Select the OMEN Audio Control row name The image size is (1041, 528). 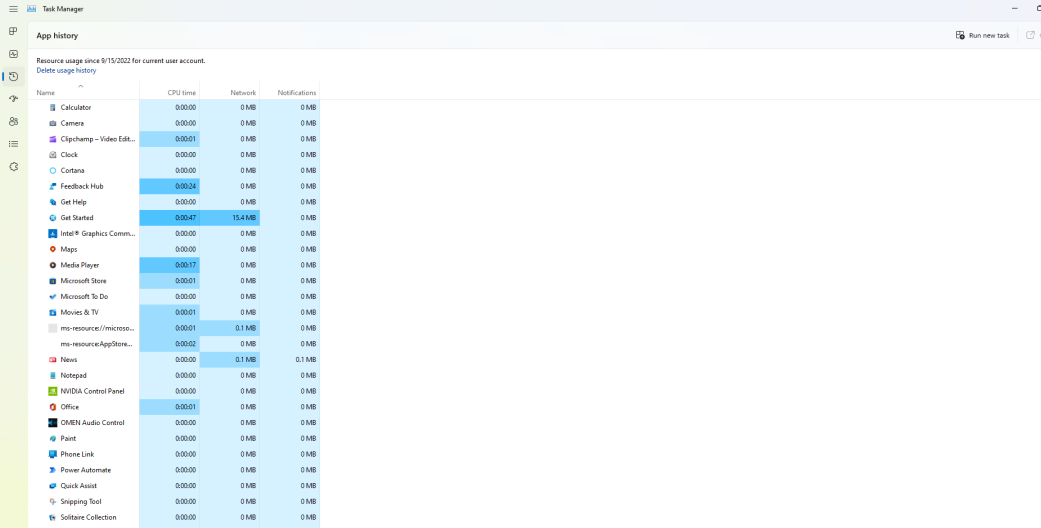click(92, 423)
